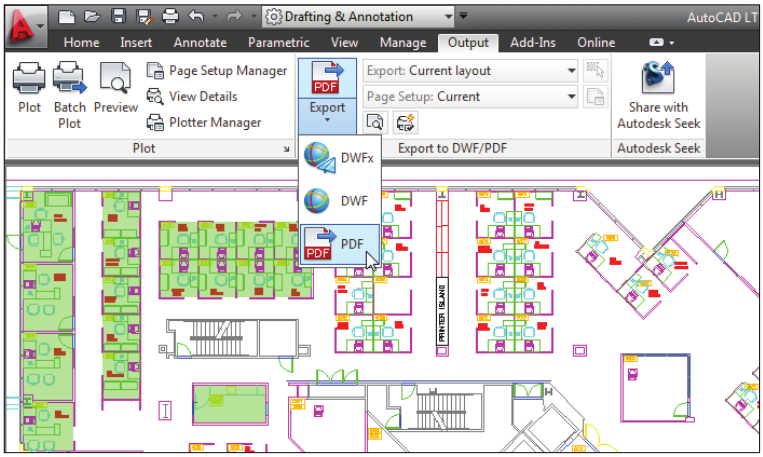Undo the last action
The image size is (763, 457).
pyautogui.click(x=197, y=17)
